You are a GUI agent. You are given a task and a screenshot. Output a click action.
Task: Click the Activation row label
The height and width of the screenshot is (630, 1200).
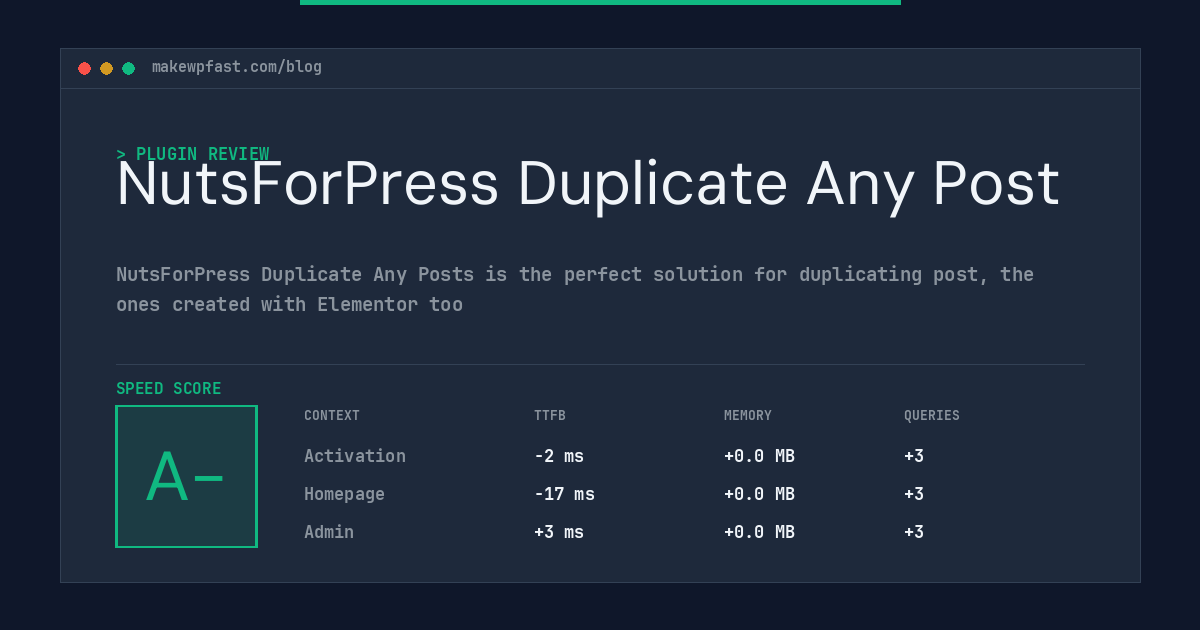[x=355, y=456]
